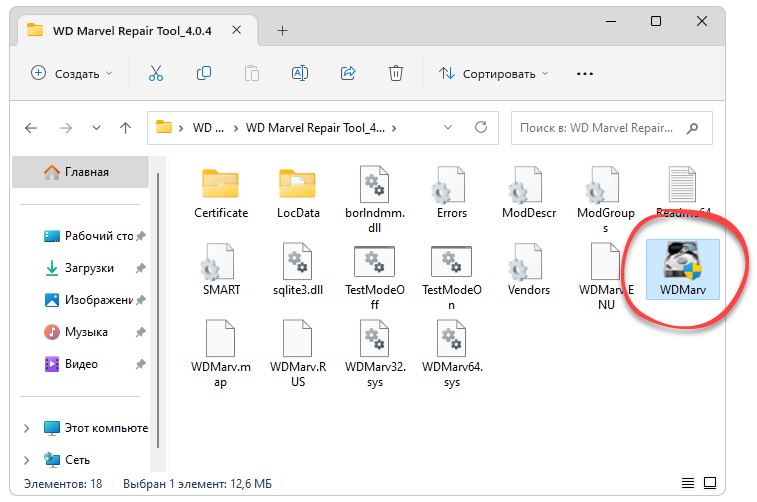Expand the Сеть tree node
This screenshot has height=502, width=757.
pyautogui.click(x=27, y=460)
